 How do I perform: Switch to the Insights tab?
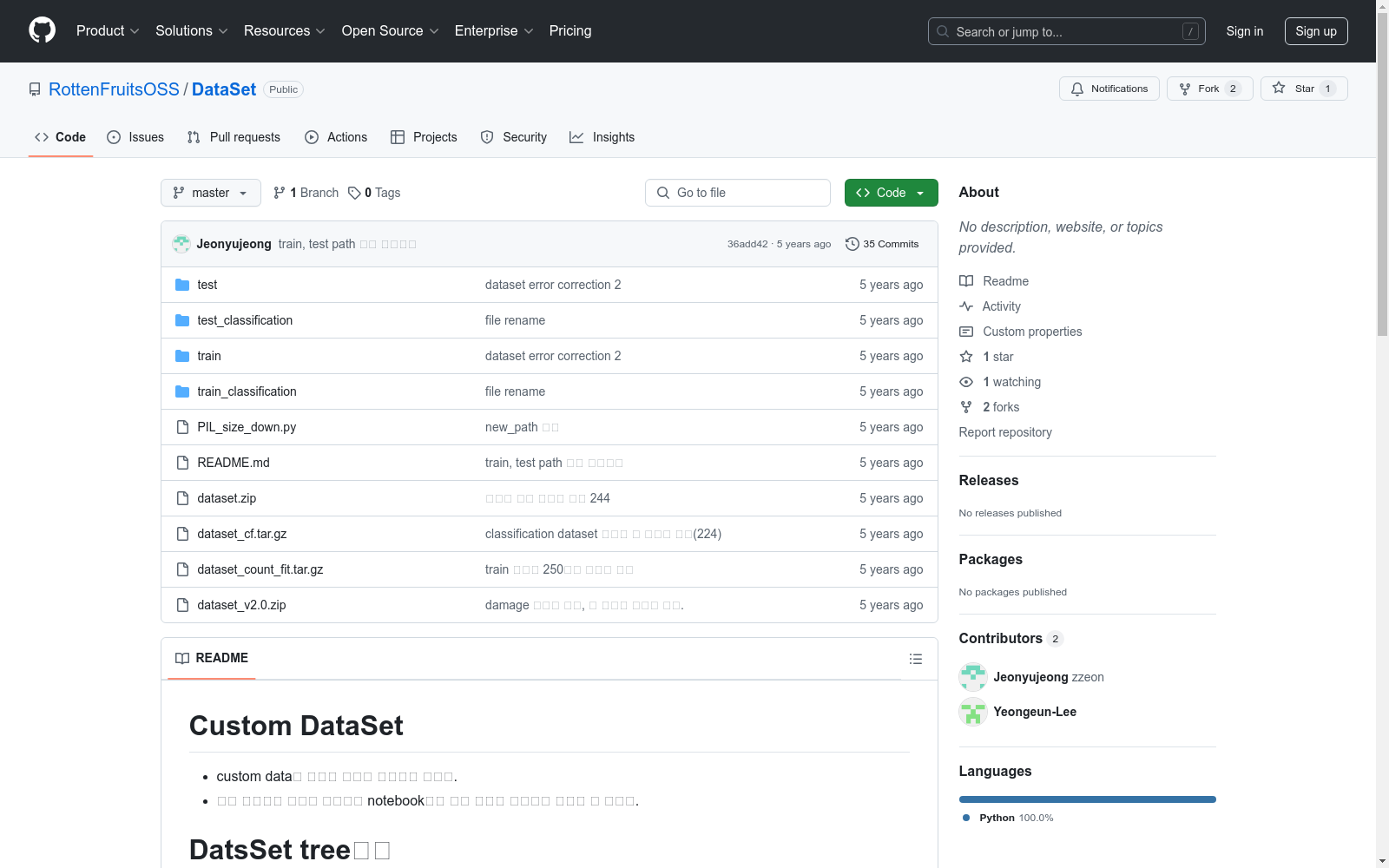[602, 137]
